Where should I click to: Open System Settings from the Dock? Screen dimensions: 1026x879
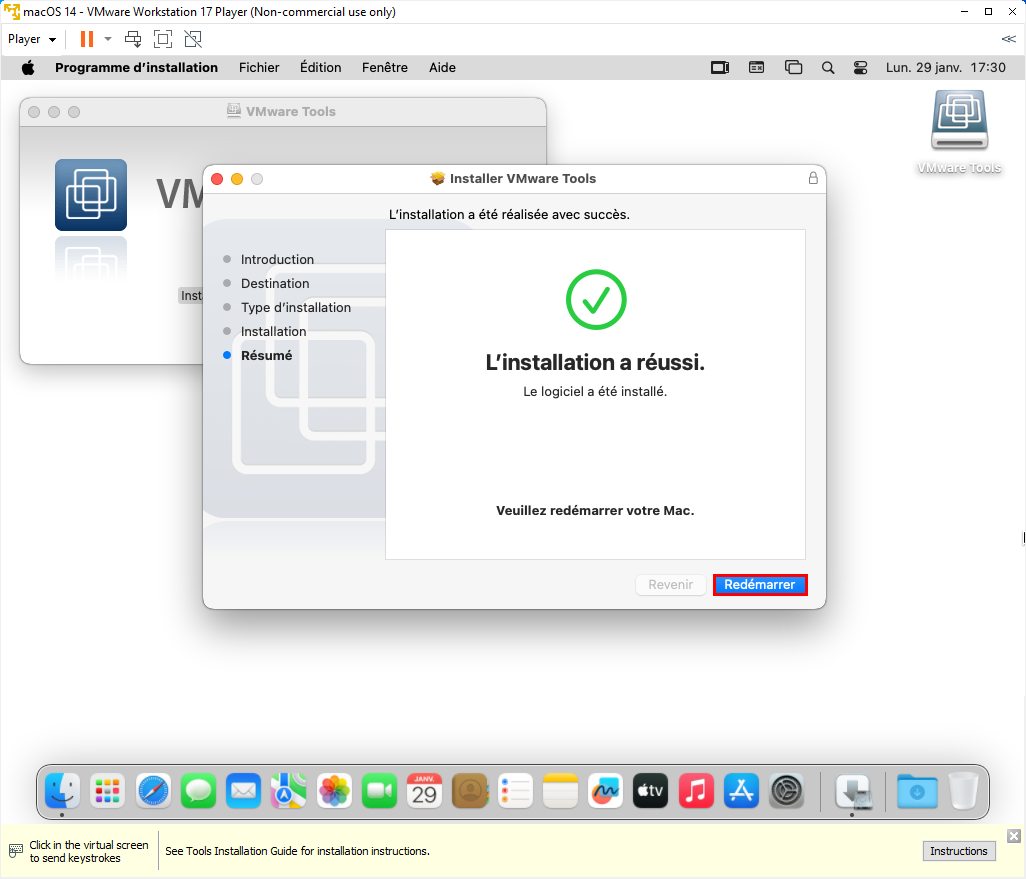coord(787,791)
